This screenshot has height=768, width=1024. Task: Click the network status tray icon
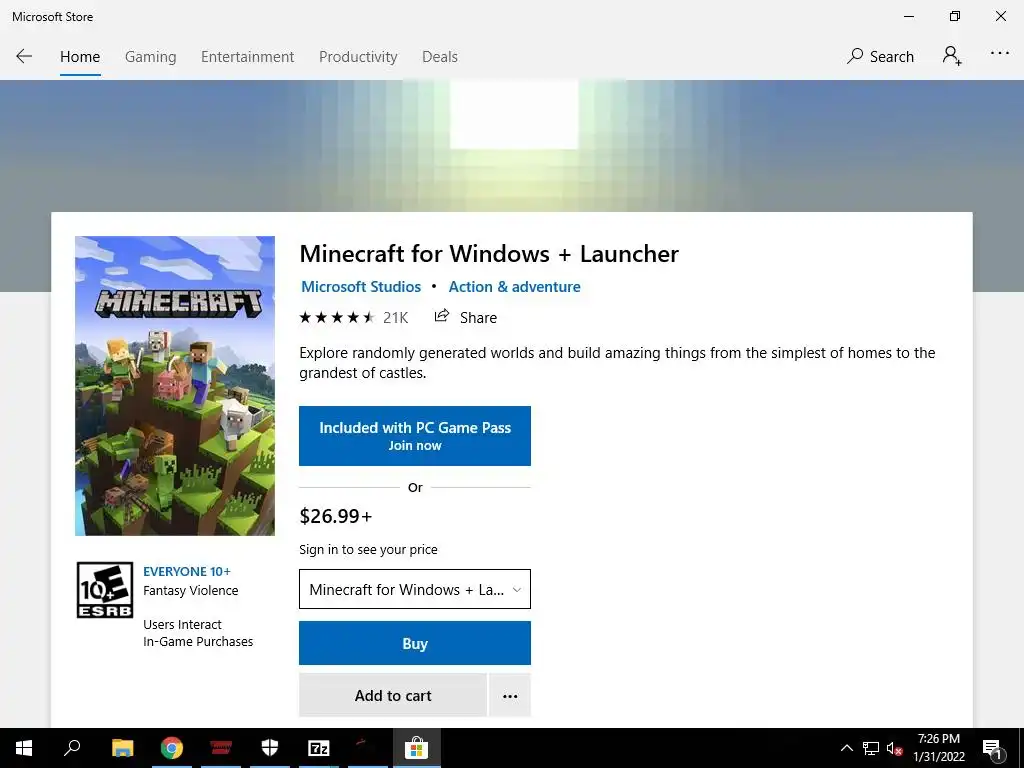point(871,748)
